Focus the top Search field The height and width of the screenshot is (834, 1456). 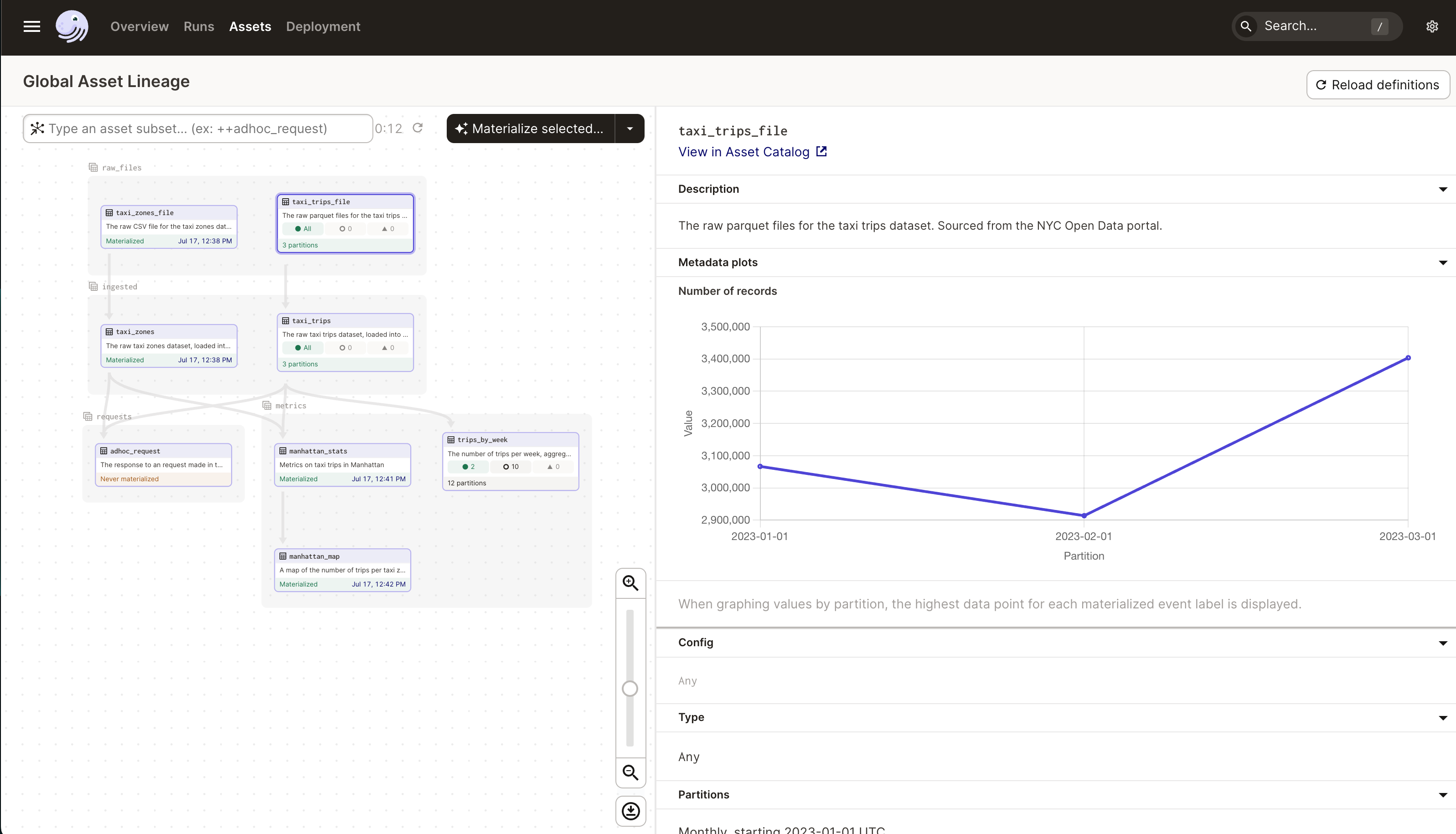[1317, 26]
